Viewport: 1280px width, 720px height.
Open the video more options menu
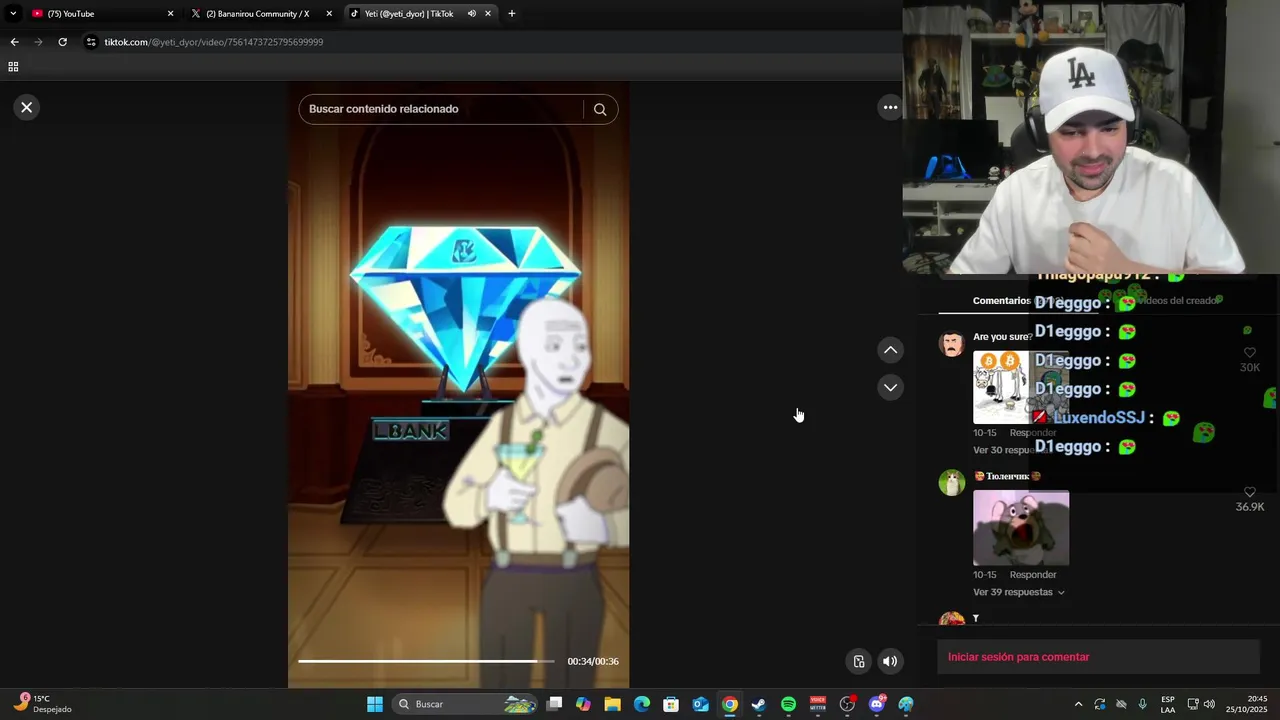click(890, 107)
